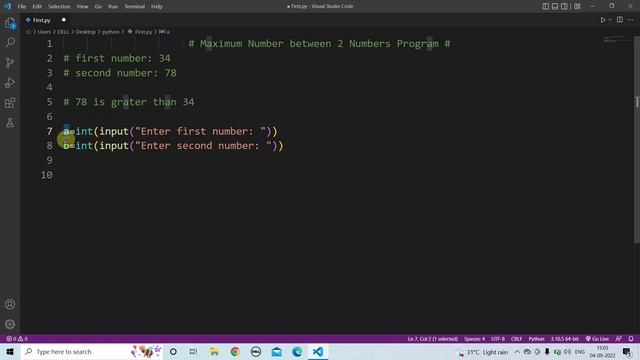Open the Extensions view

(10, 102)
